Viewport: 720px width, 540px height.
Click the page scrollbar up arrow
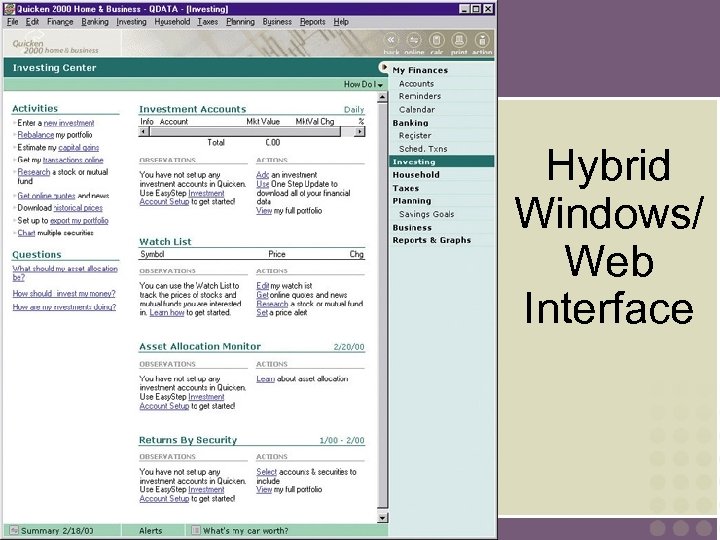[382, 97]
